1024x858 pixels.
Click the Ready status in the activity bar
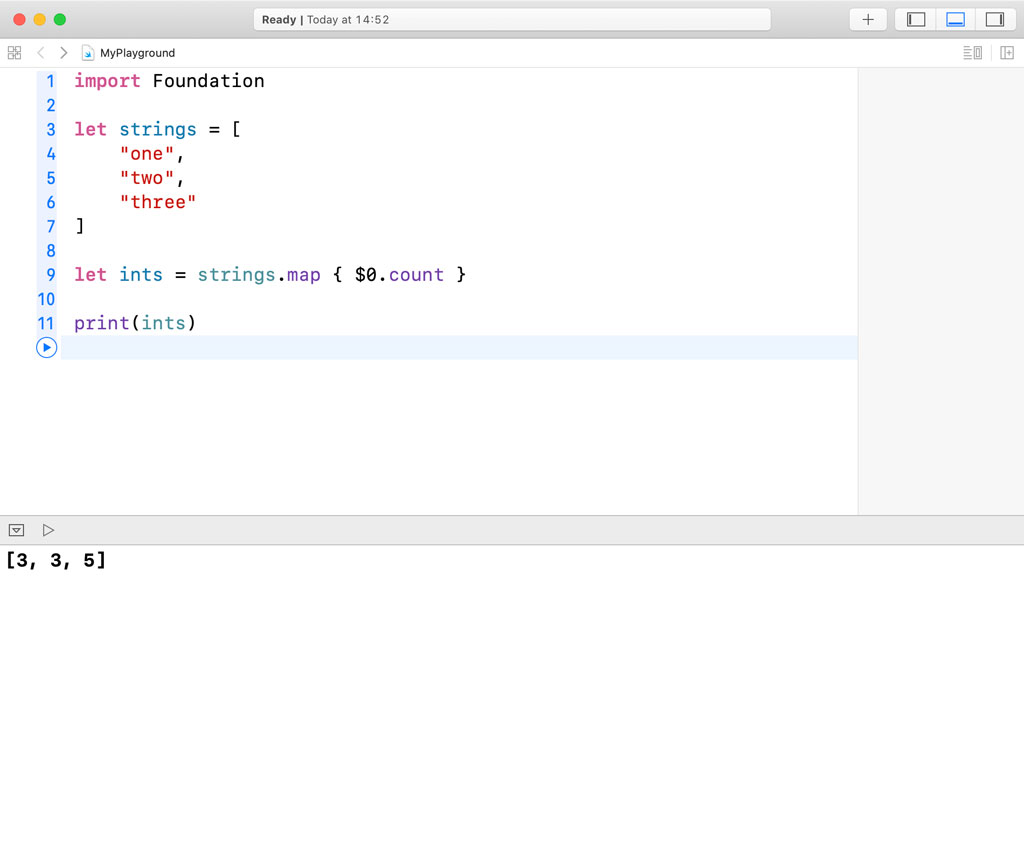coord(279,18)
